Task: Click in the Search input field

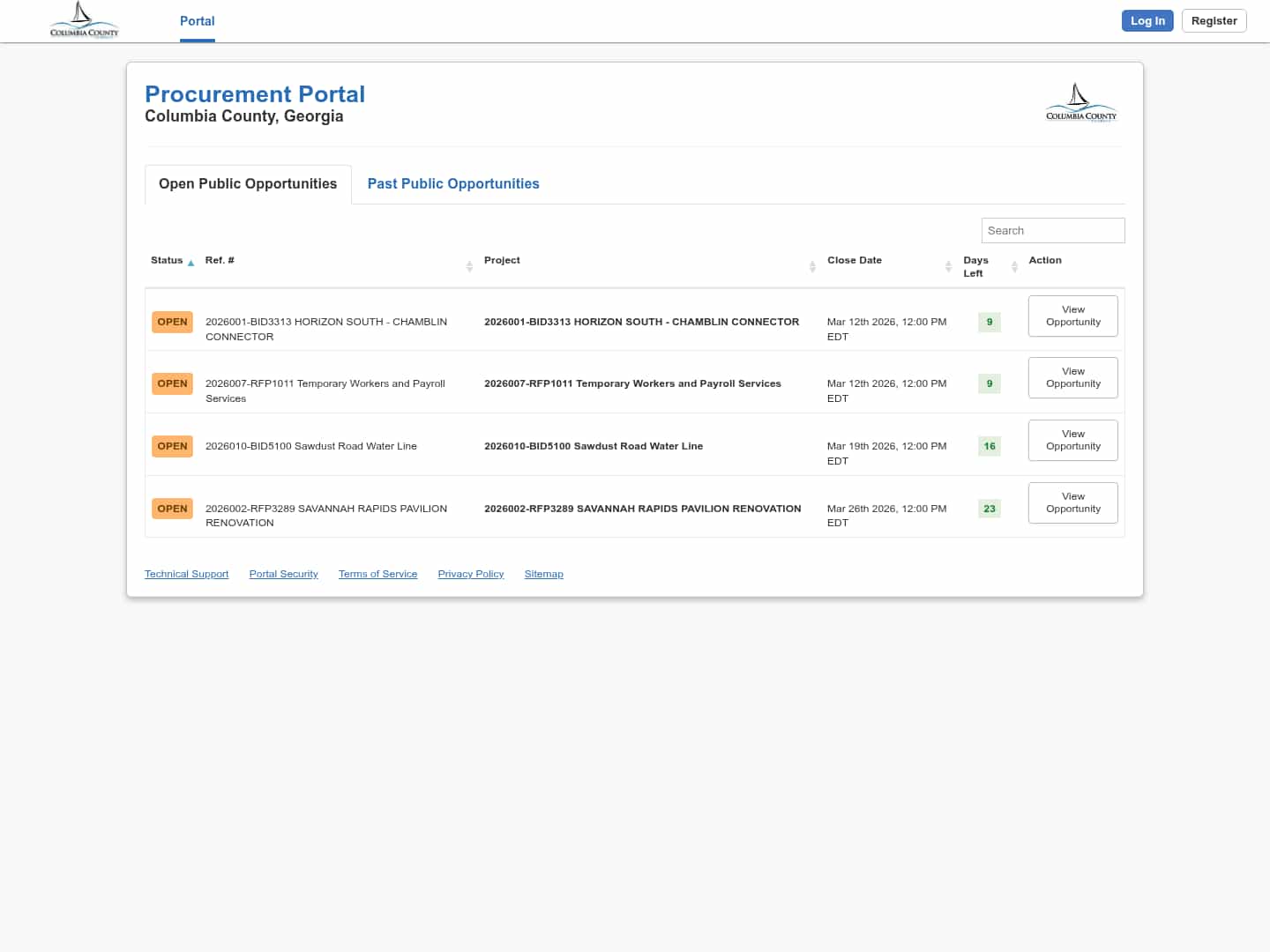Action: click(x=1052, y=230)
